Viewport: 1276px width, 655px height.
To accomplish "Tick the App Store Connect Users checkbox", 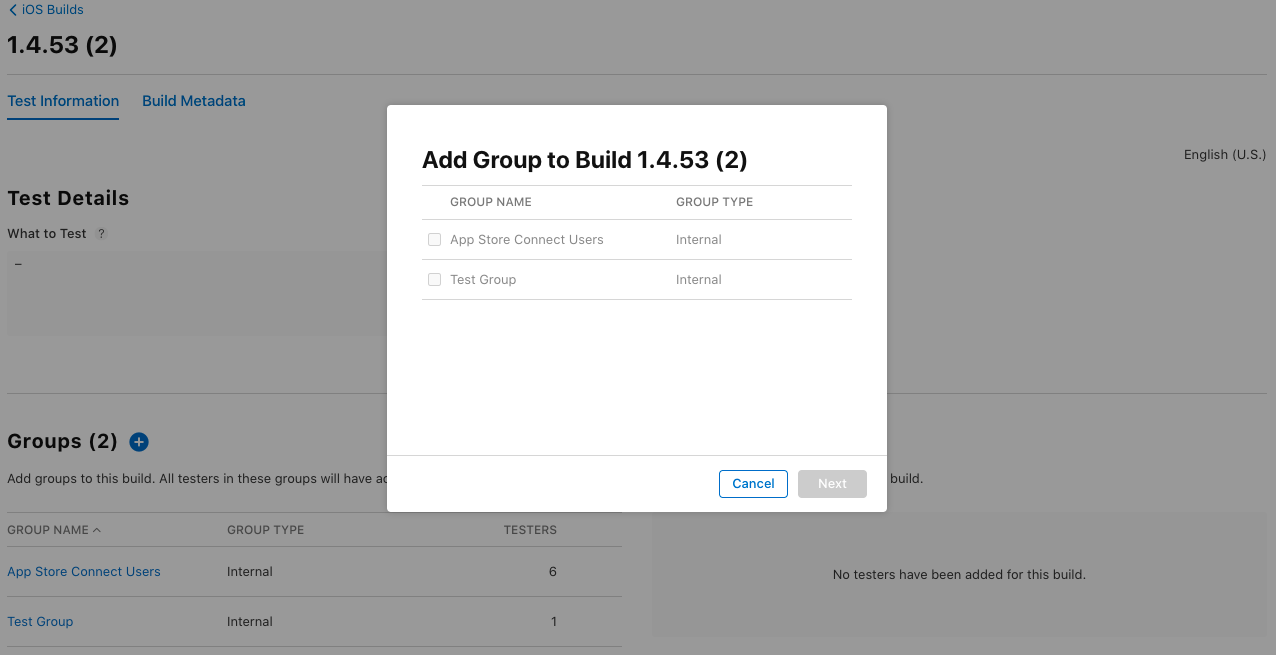I will point(434,240).
